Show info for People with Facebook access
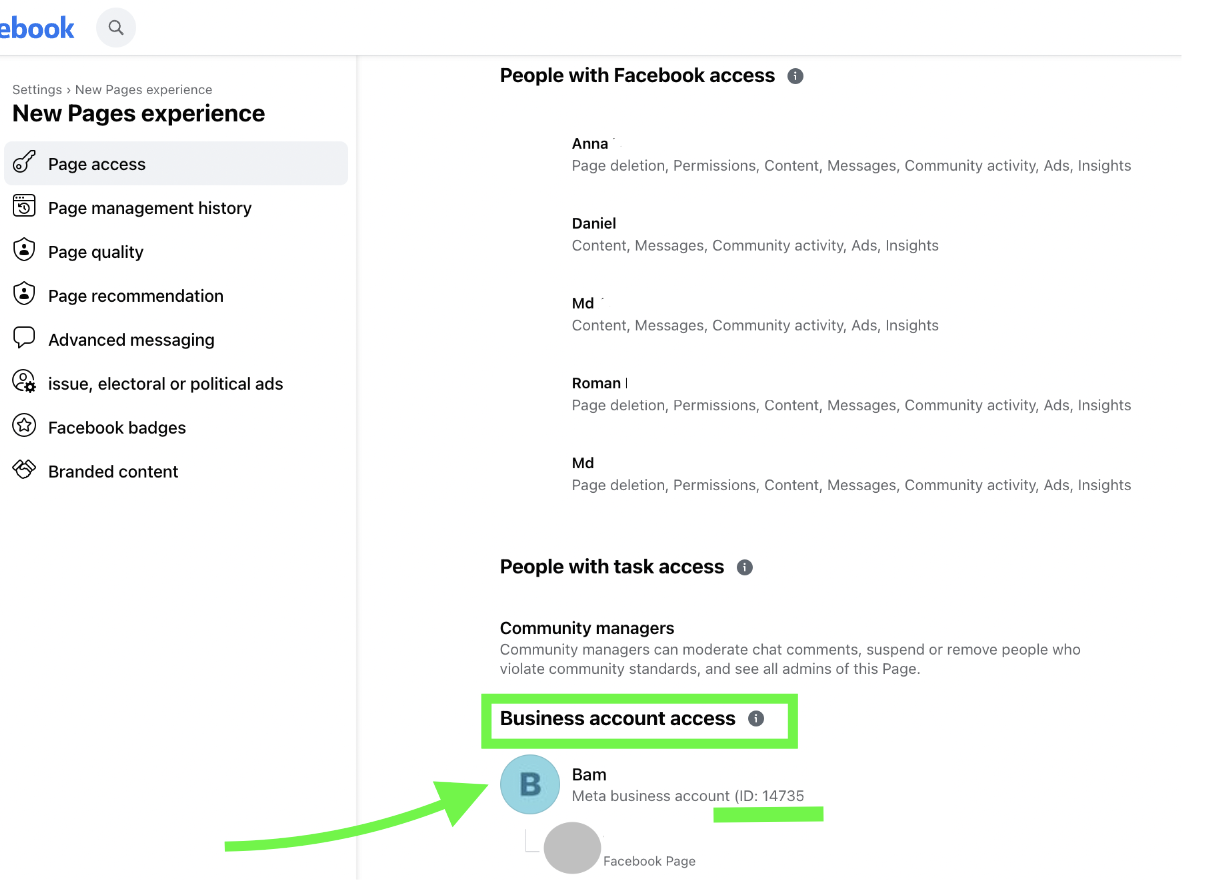Image resolution: width=1232 pixels, height=892 pixels. [795, 76]
